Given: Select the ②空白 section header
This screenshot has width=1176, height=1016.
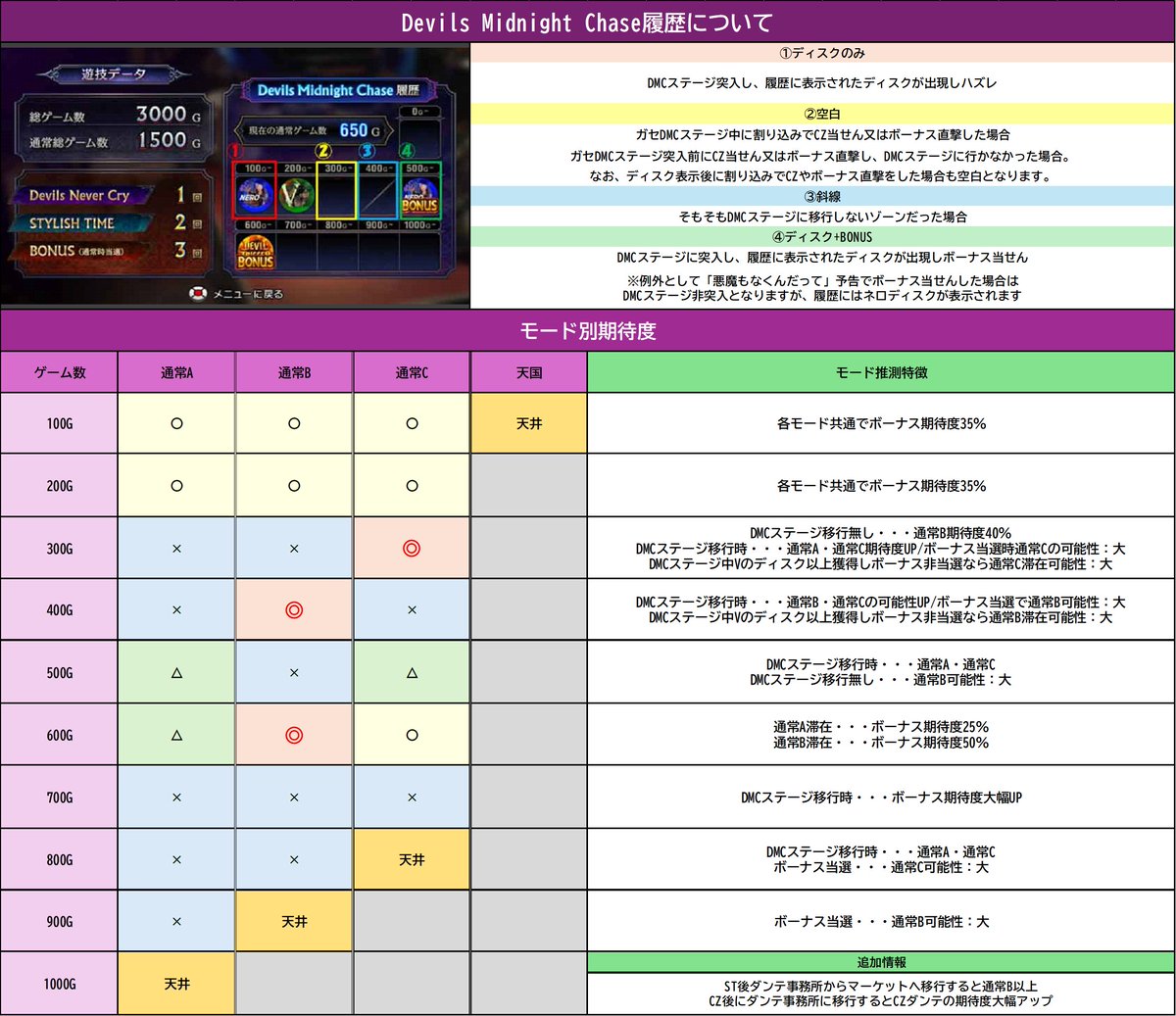Looking at the screenshot, I should (x=823, y=115).
